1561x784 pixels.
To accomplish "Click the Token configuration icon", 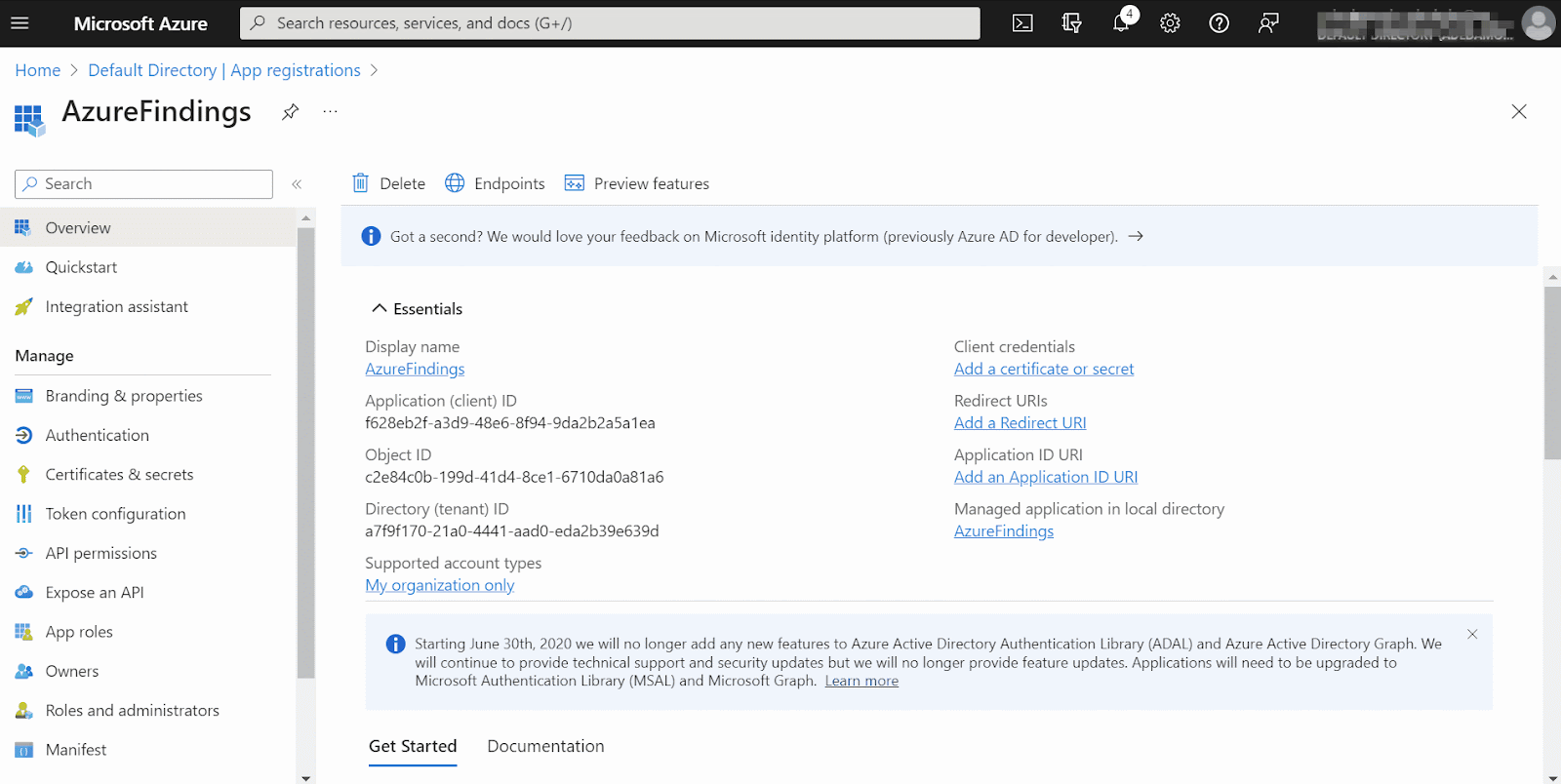I will pos(23,514).
